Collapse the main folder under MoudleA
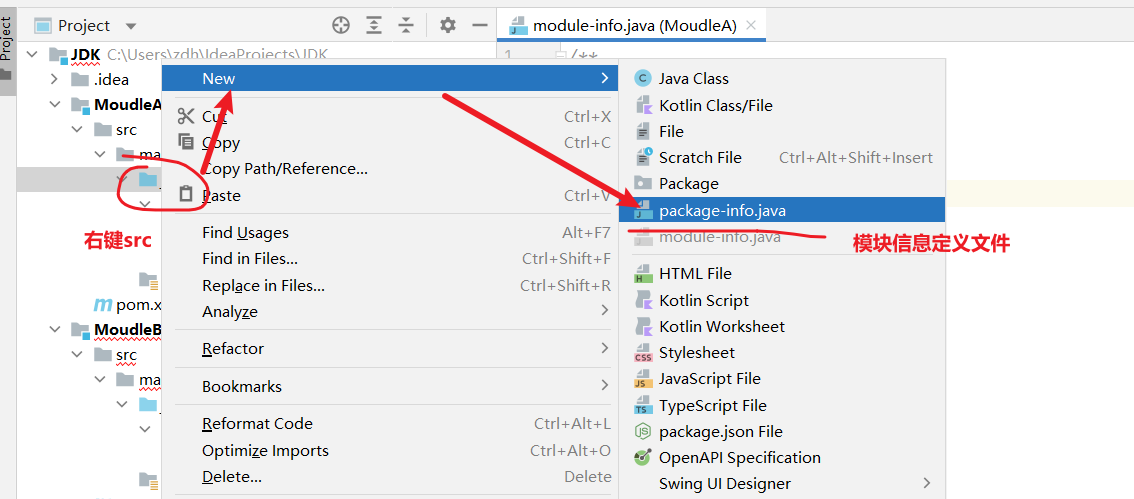Viewport: 1134px width, 499px height. pyautogui.click(x=100, y=155)
